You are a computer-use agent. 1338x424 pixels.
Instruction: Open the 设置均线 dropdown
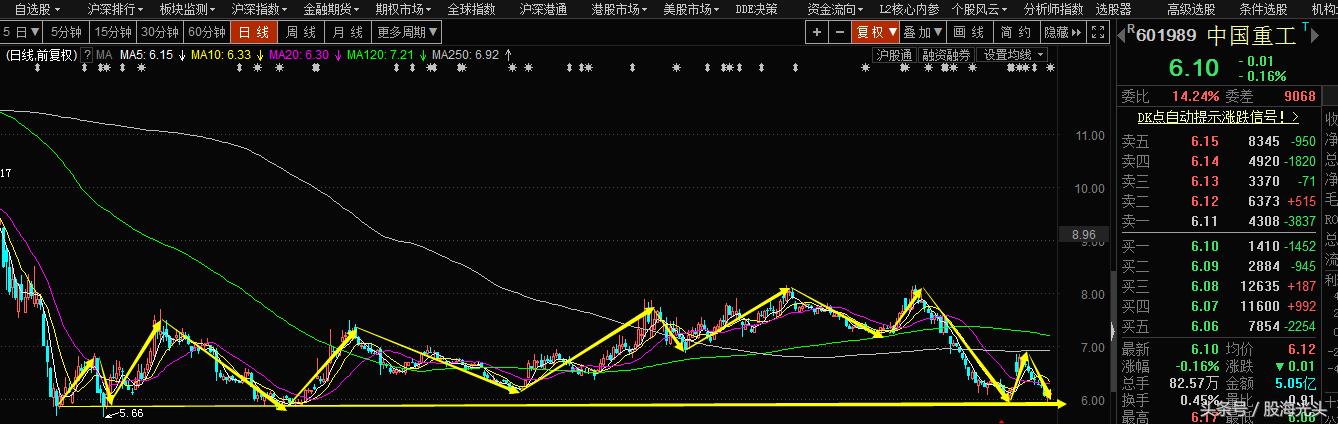[x=1012, y=55]
